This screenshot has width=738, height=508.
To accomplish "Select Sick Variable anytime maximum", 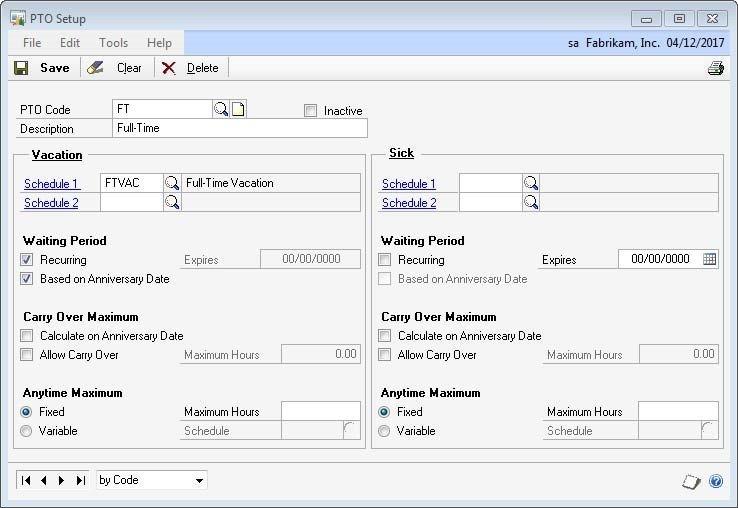I will [384, 431].
